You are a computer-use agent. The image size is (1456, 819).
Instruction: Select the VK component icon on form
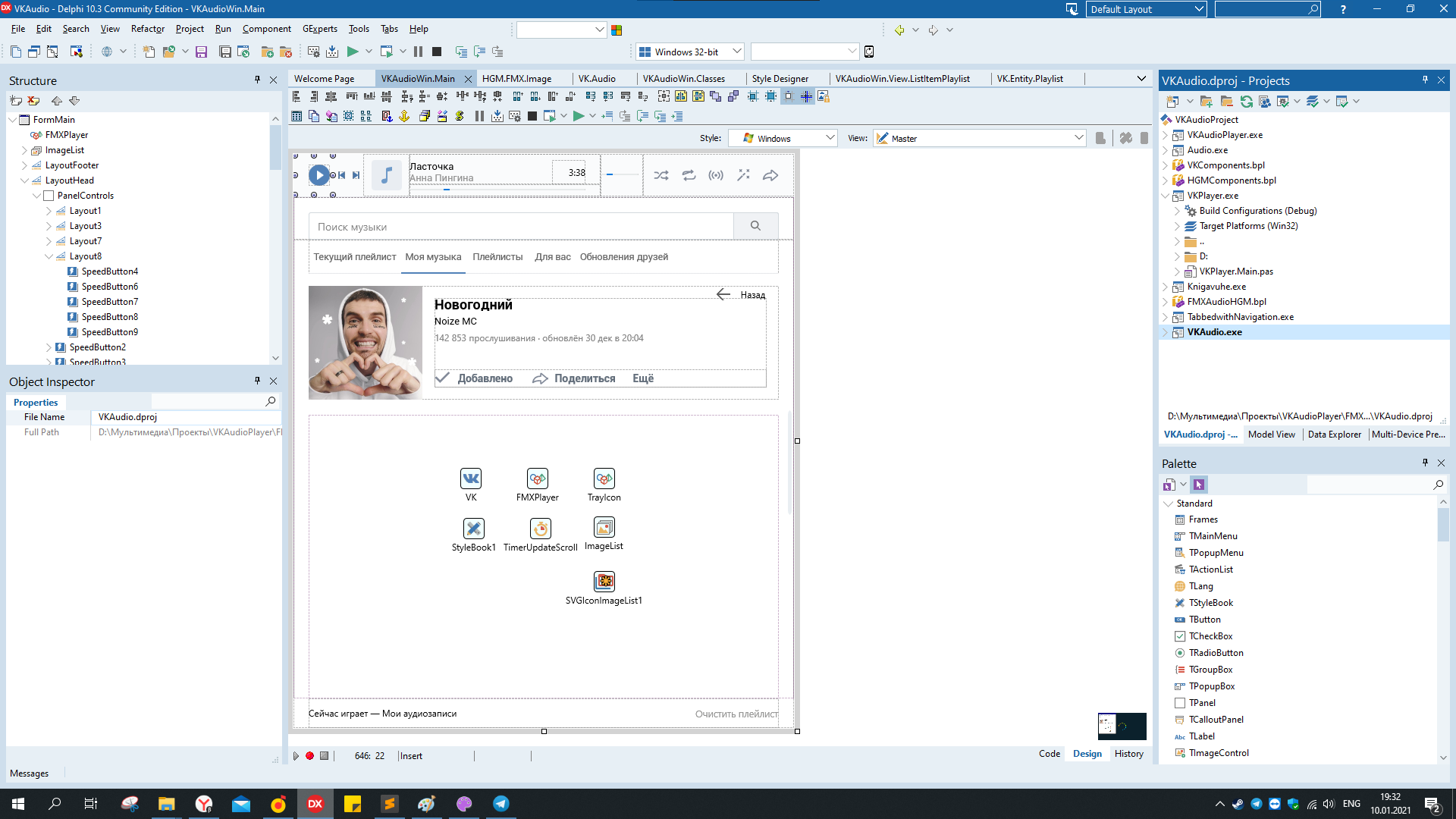pyautogui.click(x=471, y=479)
